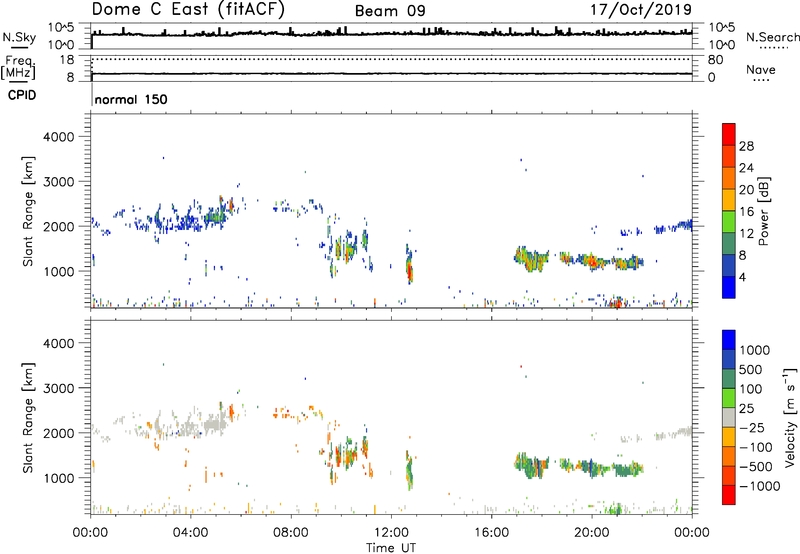Click the gray velocity colorbar segment between 25 and -25
This screenshot has width=800, height=554.
coord(729,417)
